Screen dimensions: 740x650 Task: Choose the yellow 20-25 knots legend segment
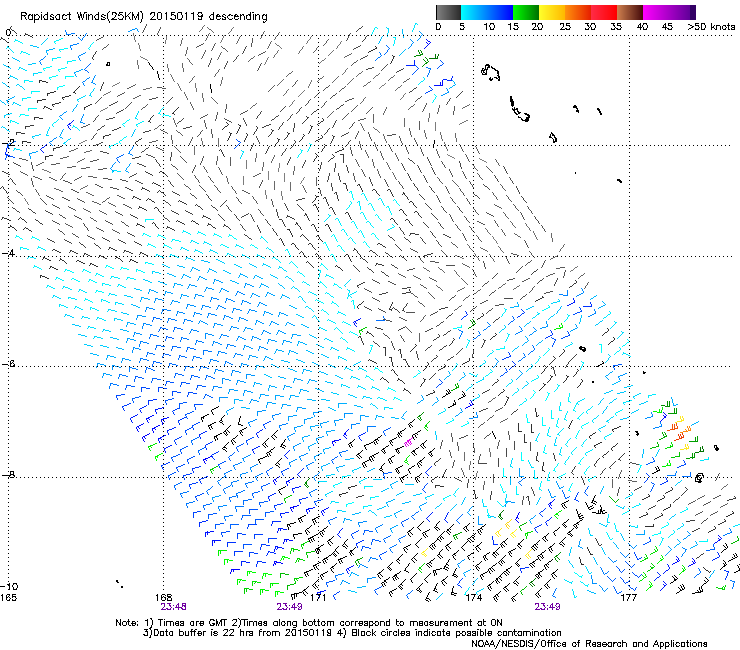[x=551, y=12]
